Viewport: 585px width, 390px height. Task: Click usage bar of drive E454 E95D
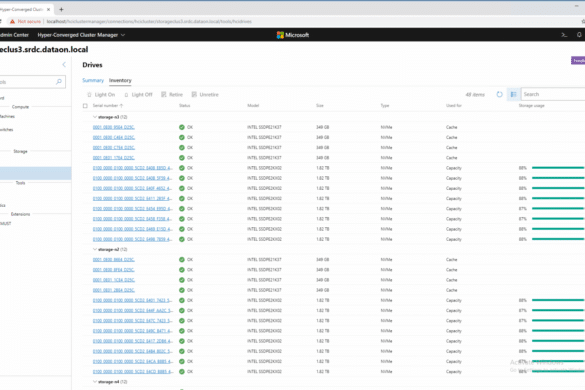click(558, 209)
